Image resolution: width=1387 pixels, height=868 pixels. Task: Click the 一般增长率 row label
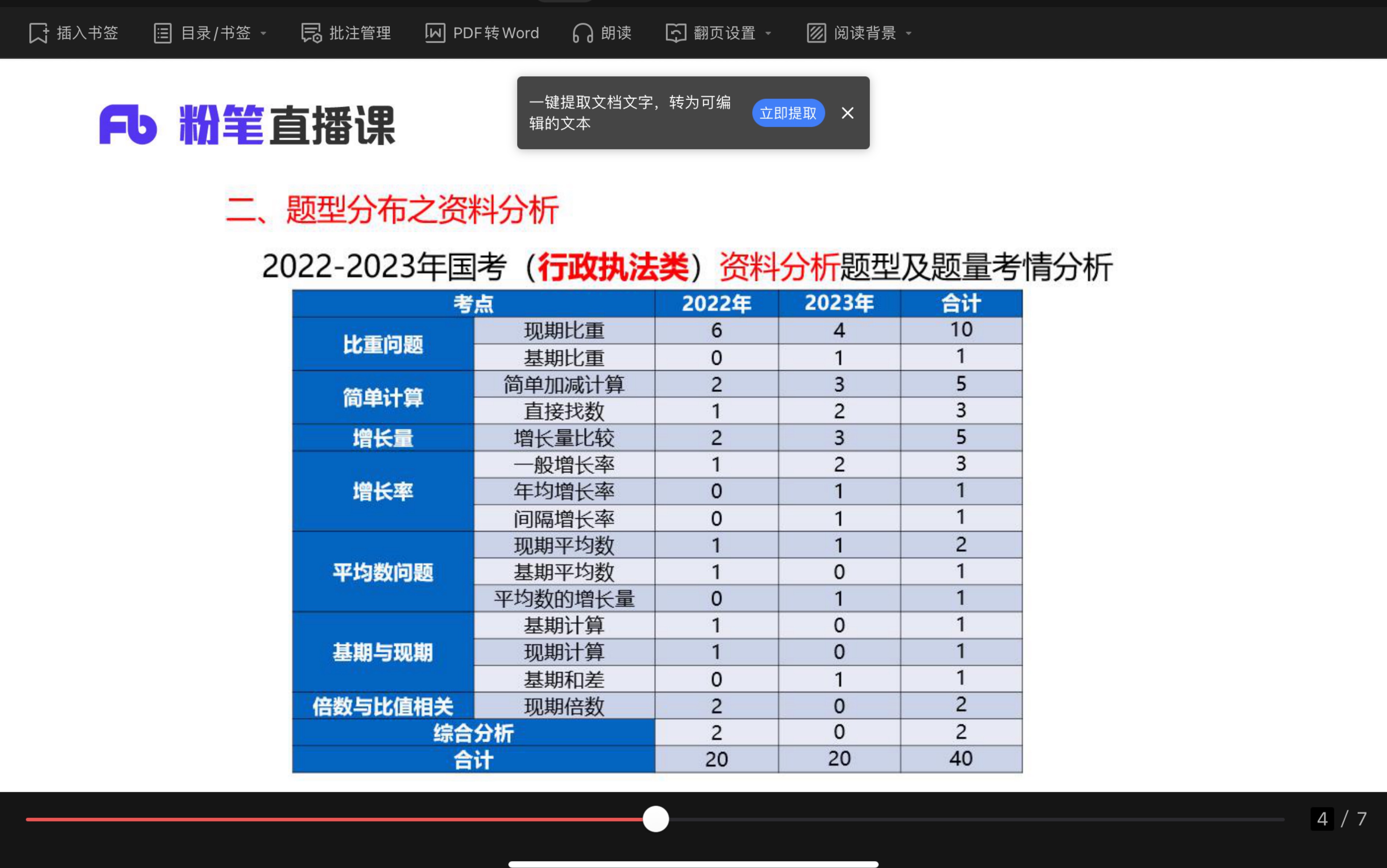tap(564, 464)
